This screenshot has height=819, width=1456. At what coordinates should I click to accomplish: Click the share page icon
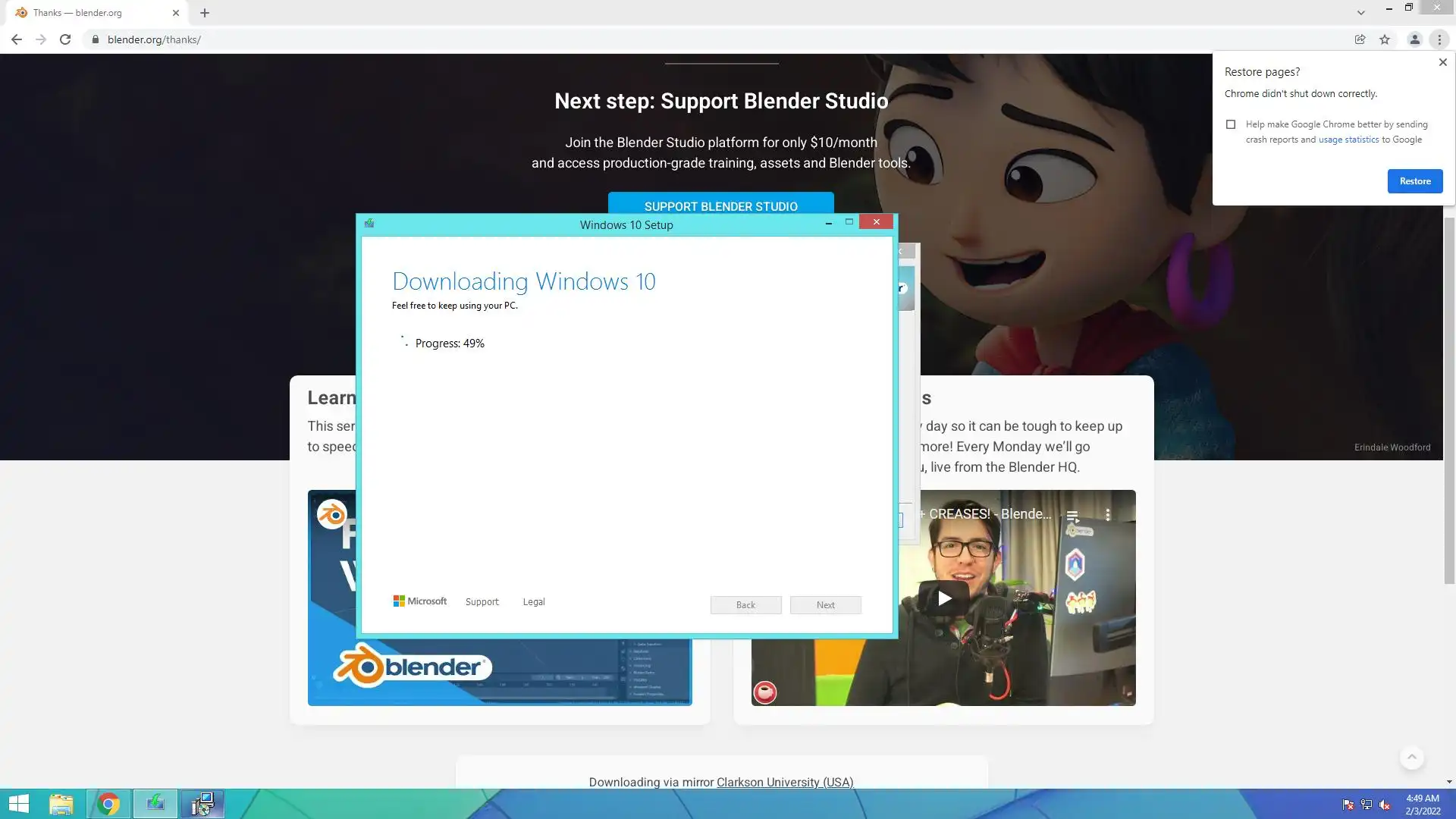tap(1360, 39)
